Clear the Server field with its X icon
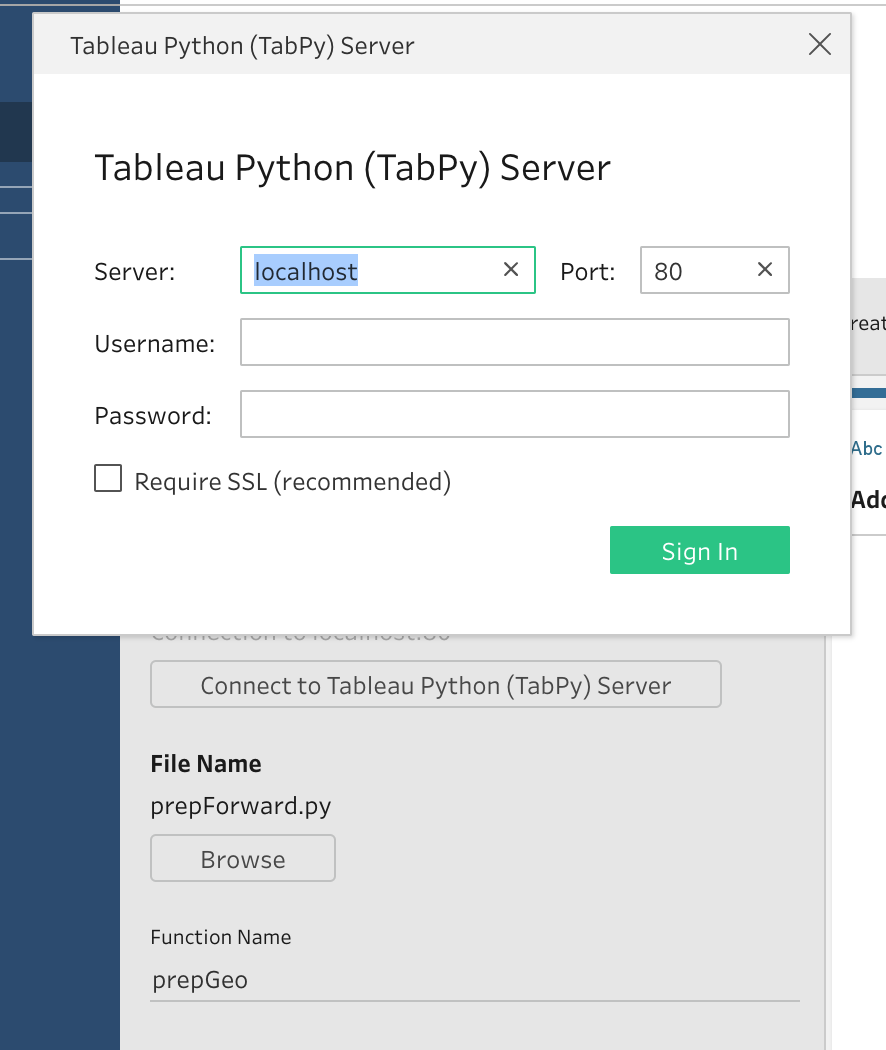886x1050 pixels. pyautogui.click(x=511, y=269)
